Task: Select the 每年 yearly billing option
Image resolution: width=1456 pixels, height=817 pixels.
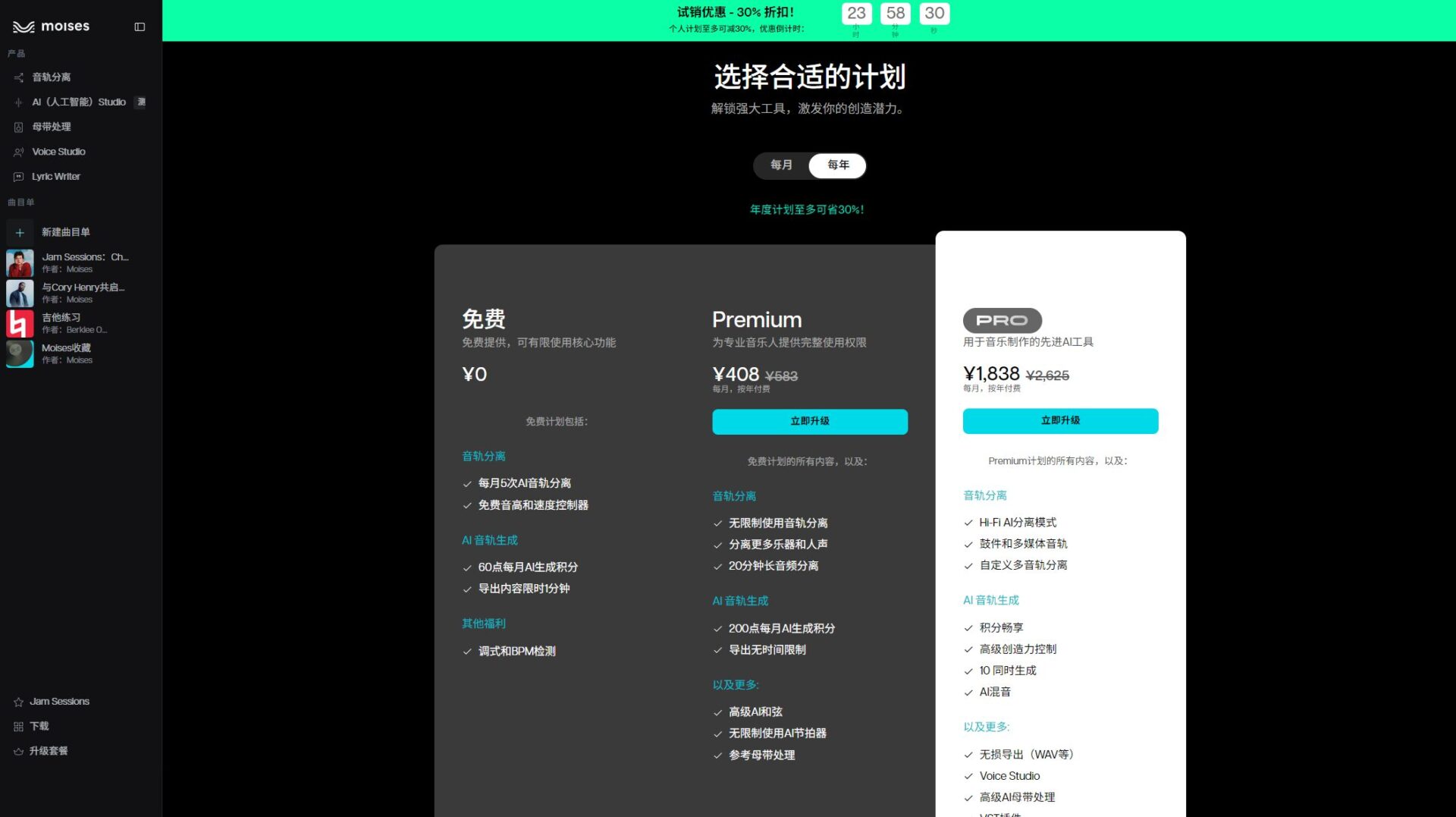Action: coord(837,165)
